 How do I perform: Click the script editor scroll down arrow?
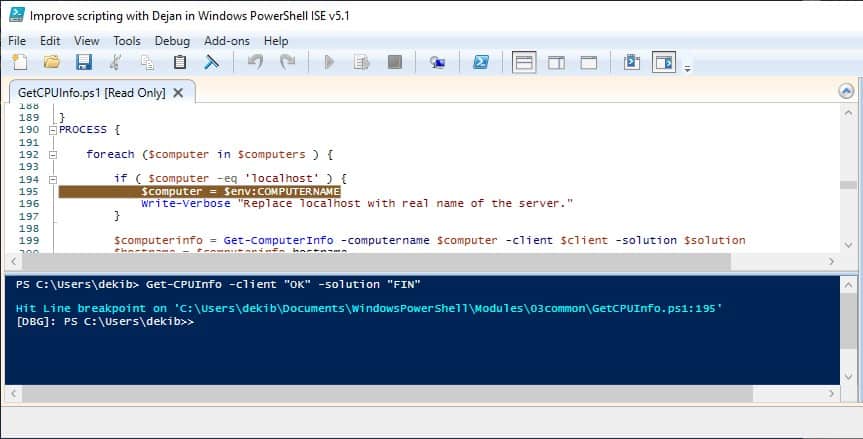click(848, 245)
